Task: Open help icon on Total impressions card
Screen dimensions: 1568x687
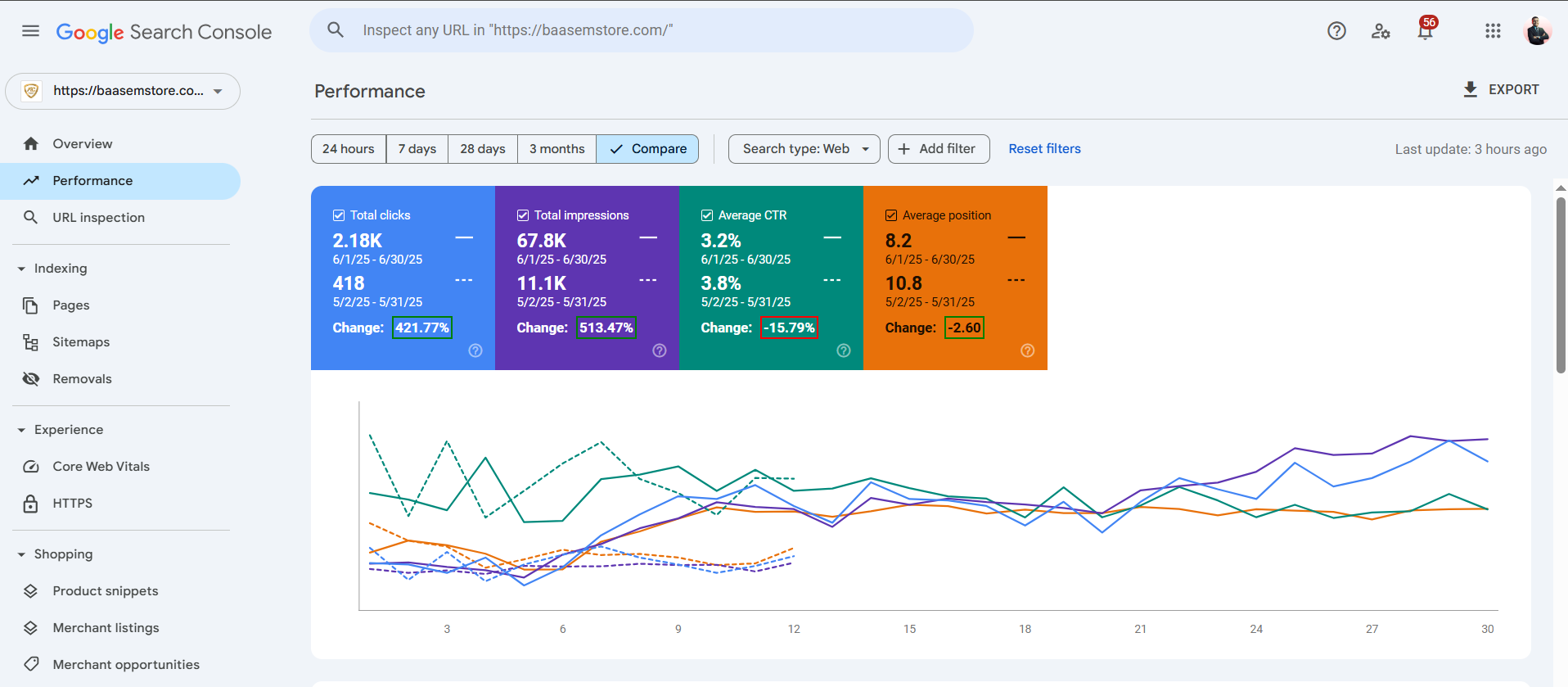Action: (x=660, y=350)
